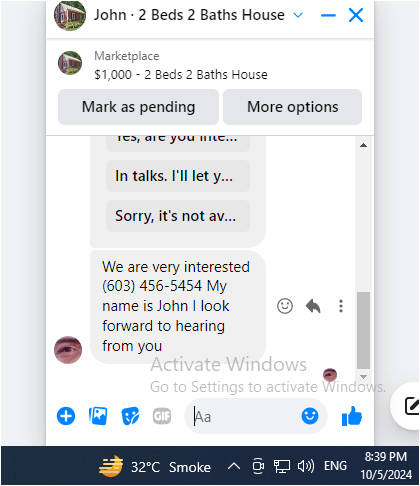Viewport: 420px width, 486px height.
Task: Focus the Aa message input field
Action: tap(247, 416)
